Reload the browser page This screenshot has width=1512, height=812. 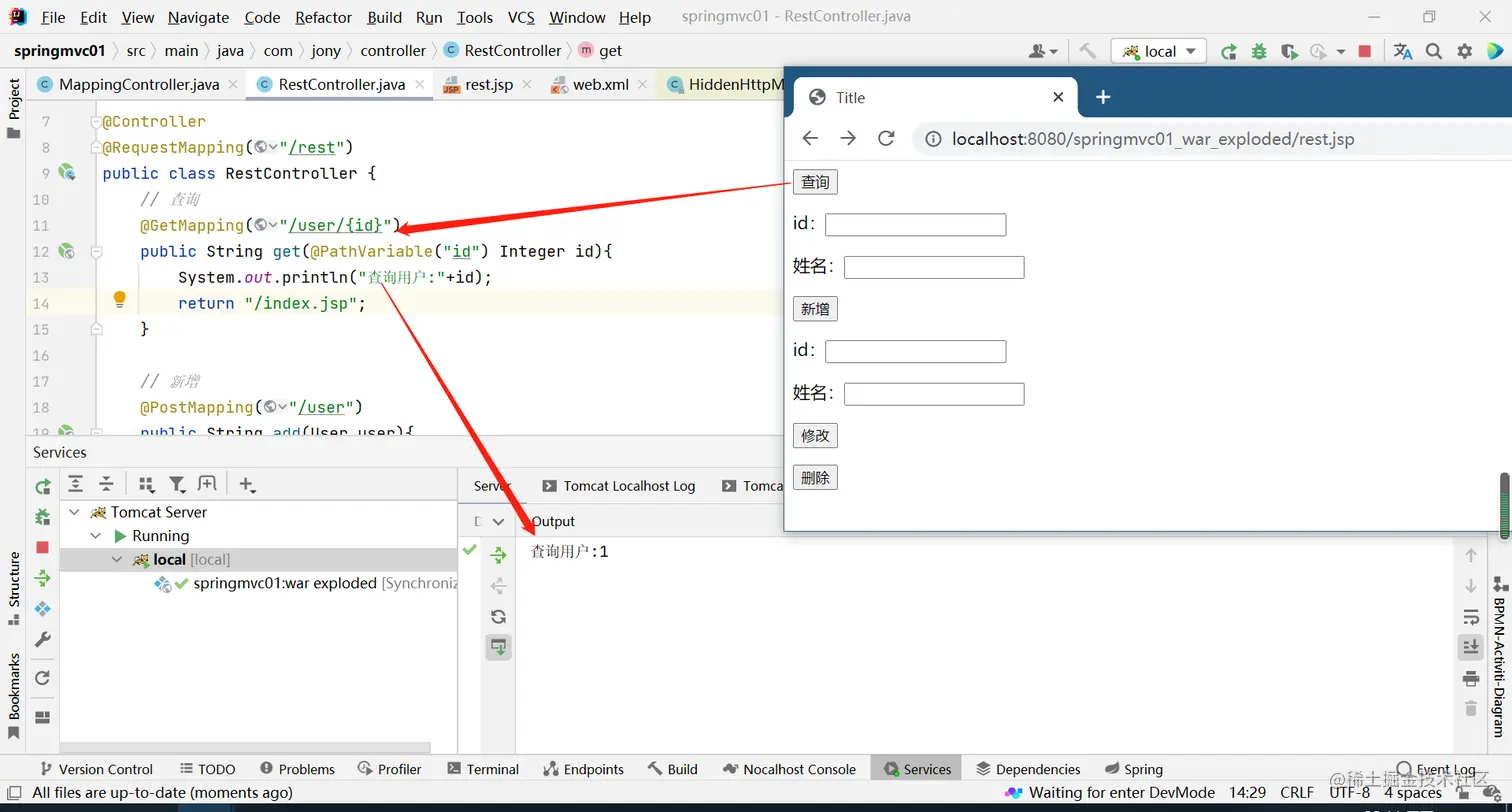886,138
